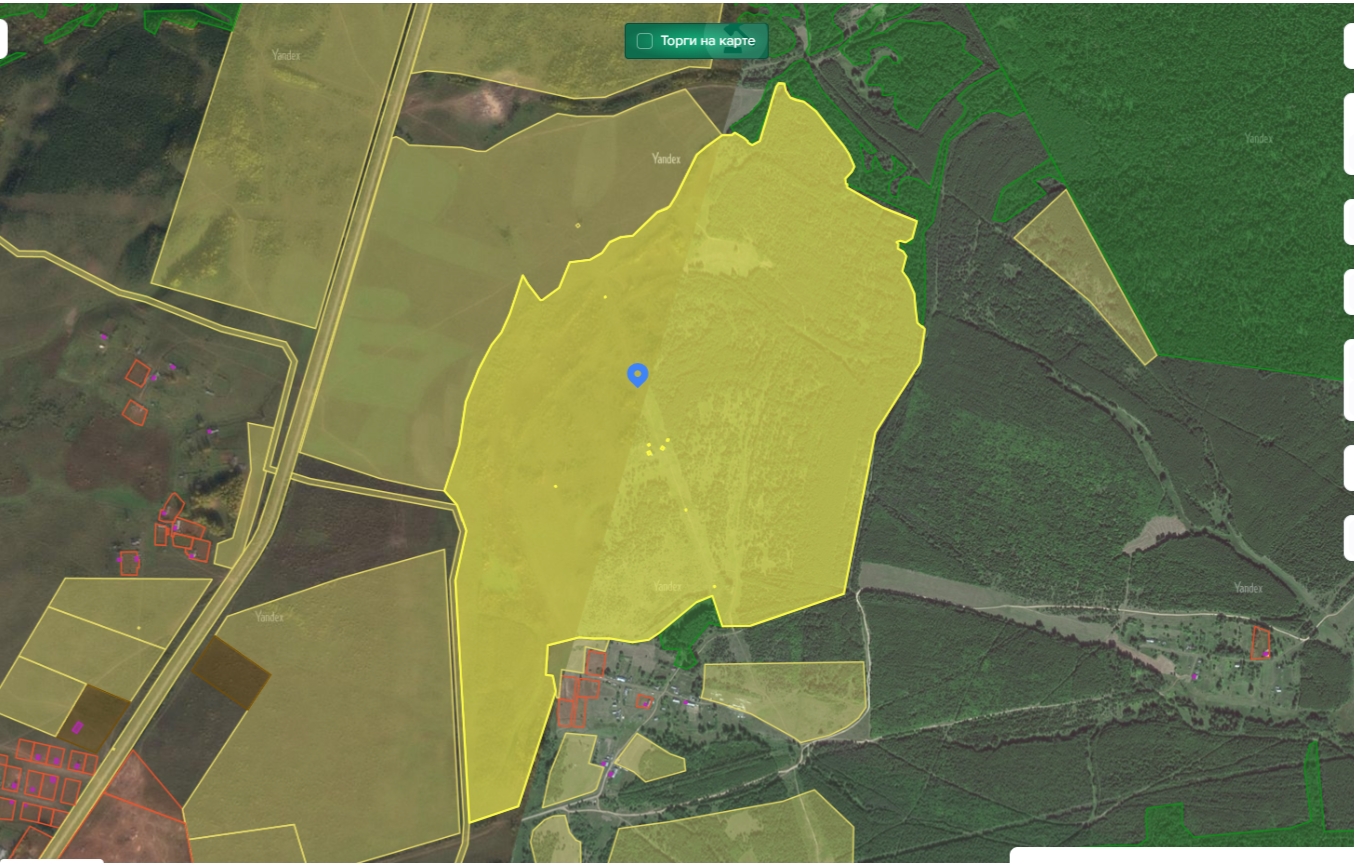The height and width of the screenshot is (863, 1354).
Task: Select the yellow parcel at the top center
Action: click(x=565, y=50)
